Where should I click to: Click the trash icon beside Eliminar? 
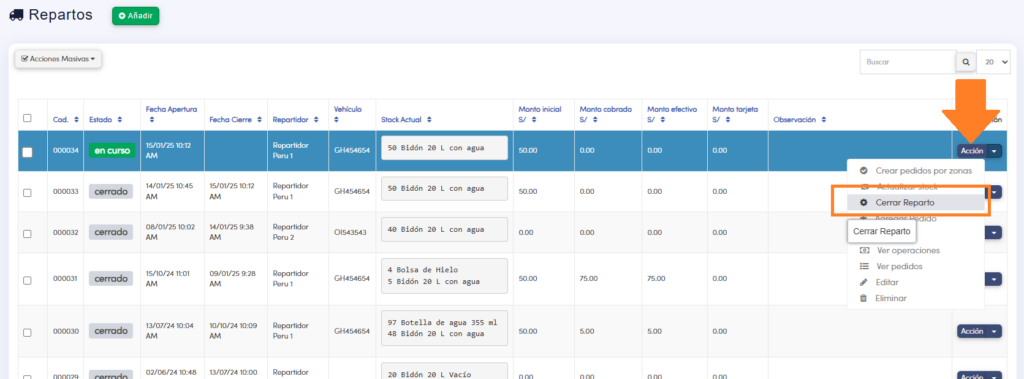pos(863,299)
